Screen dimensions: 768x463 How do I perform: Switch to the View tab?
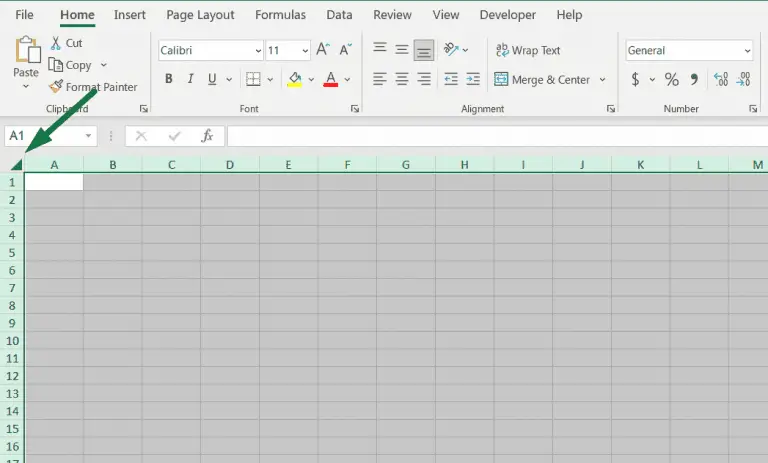point(446,15)
